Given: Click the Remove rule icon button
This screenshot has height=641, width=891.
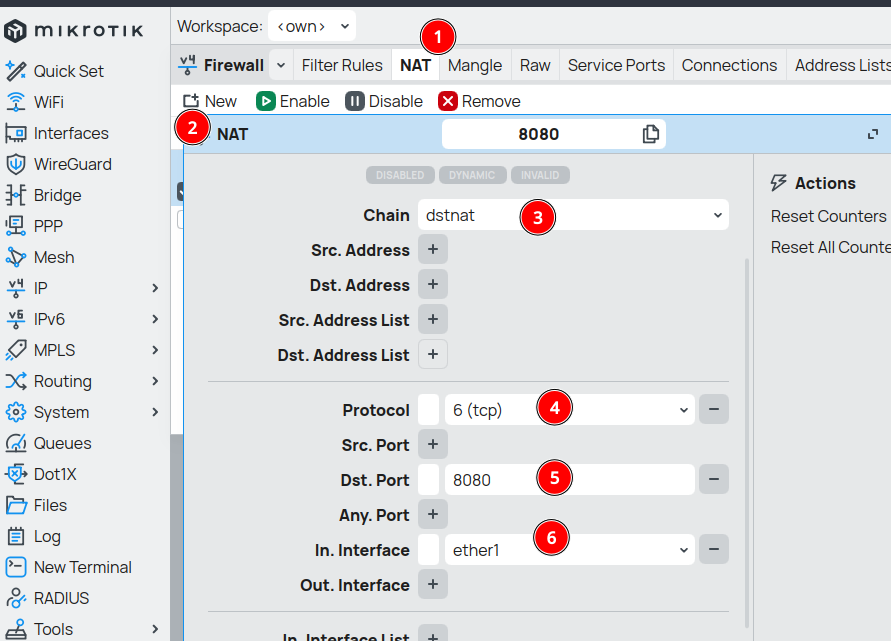Looking at the screenshot, I should point(448,101).
